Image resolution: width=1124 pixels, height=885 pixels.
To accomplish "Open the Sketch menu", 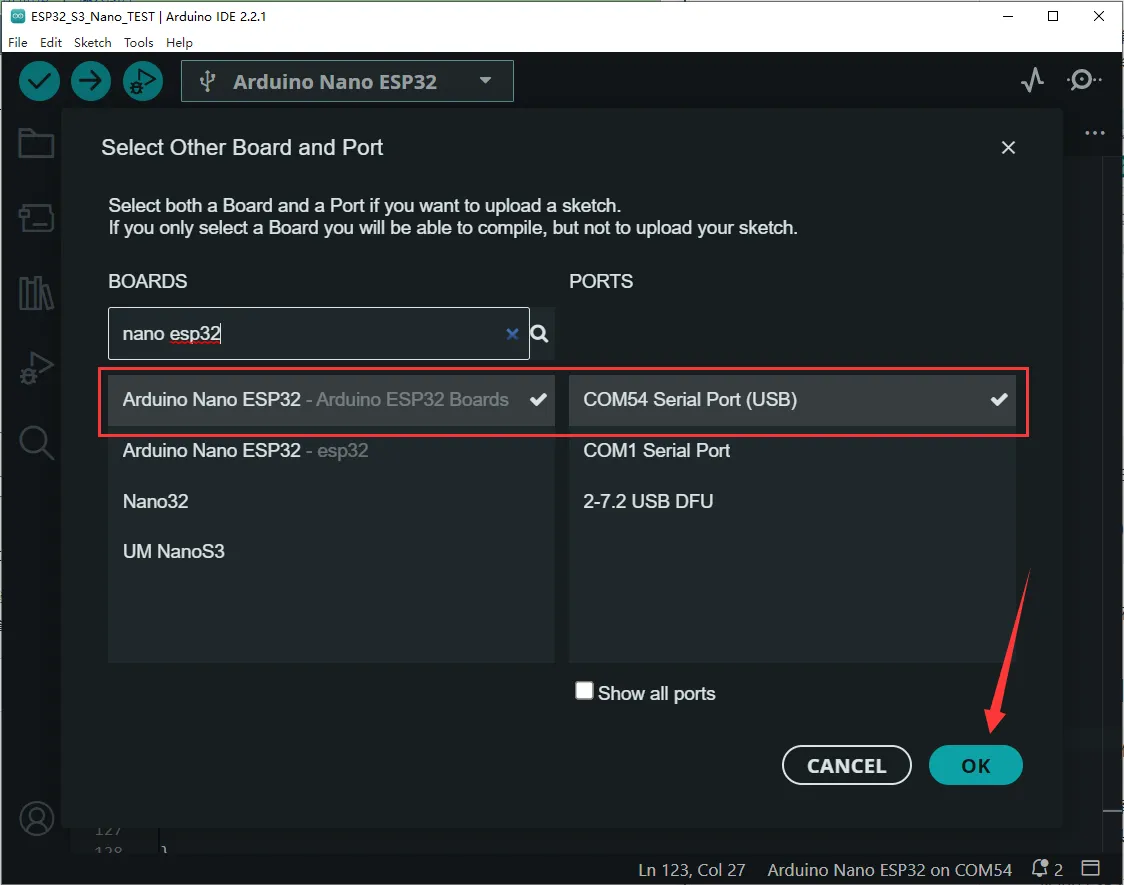I will click(92, 42).
